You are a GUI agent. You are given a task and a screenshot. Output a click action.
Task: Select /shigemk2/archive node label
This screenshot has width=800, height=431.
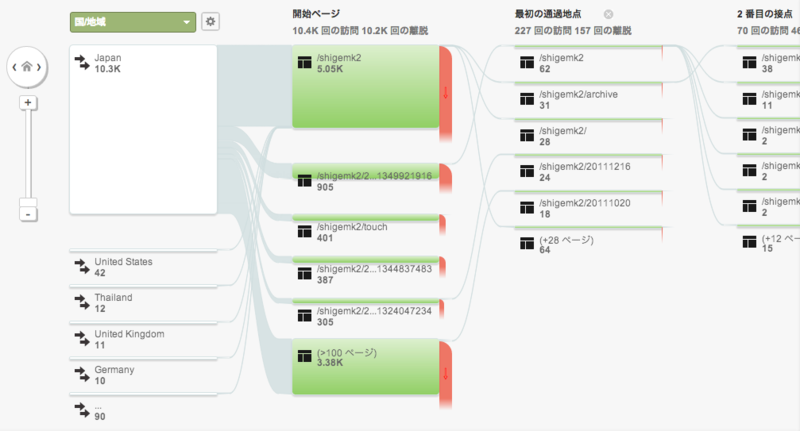tap(579, 94)
